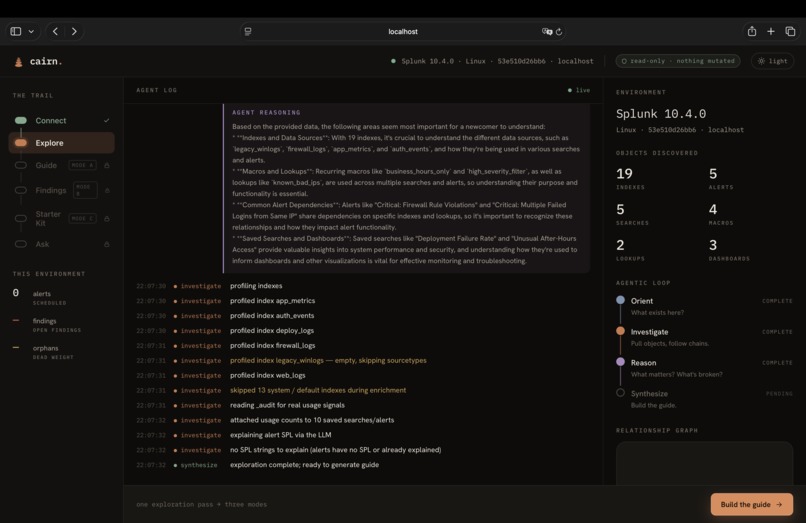The image size is (806, 523).
Task: Select log row 'profiled index auth_events'
Action: coord(363,316)
